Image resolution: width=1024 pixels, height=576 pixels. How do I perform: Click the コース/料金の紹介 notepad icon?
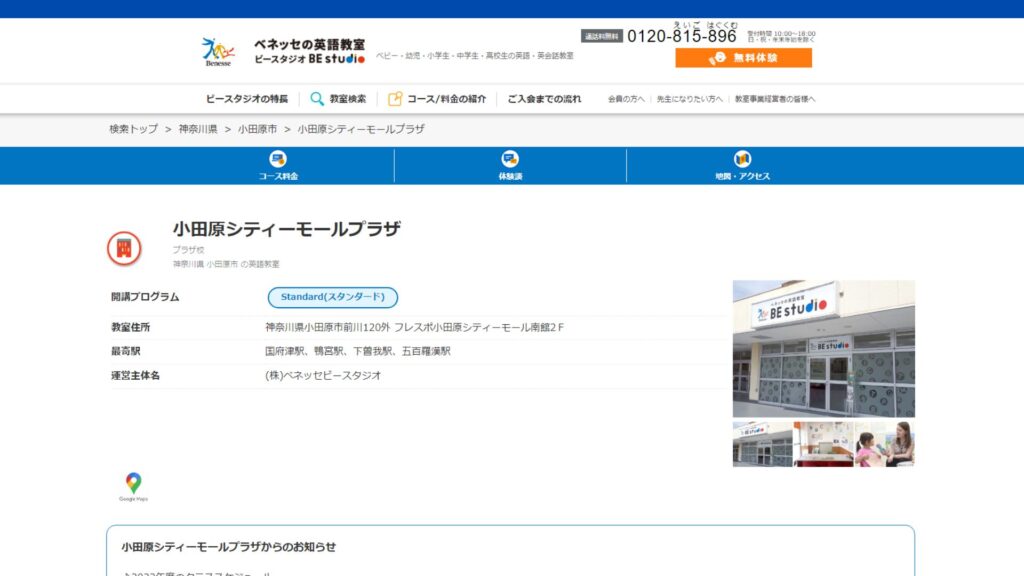(x=394, y=99)
